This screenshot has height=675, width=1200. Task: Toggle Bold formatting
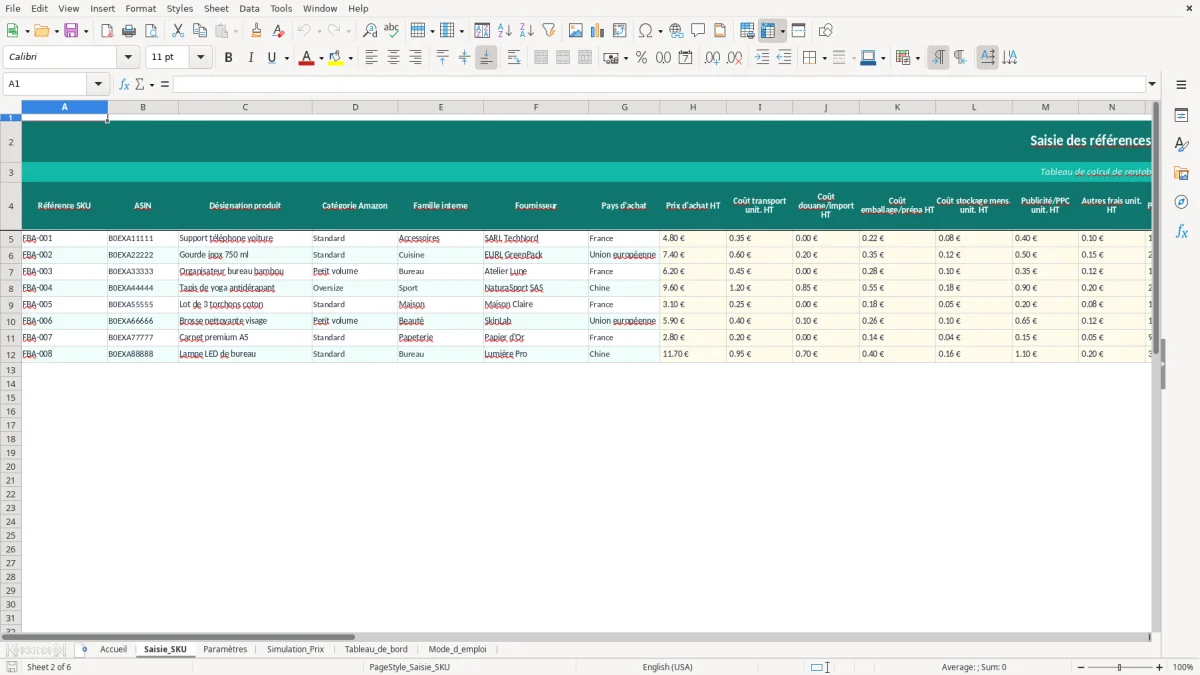[229, 58]
